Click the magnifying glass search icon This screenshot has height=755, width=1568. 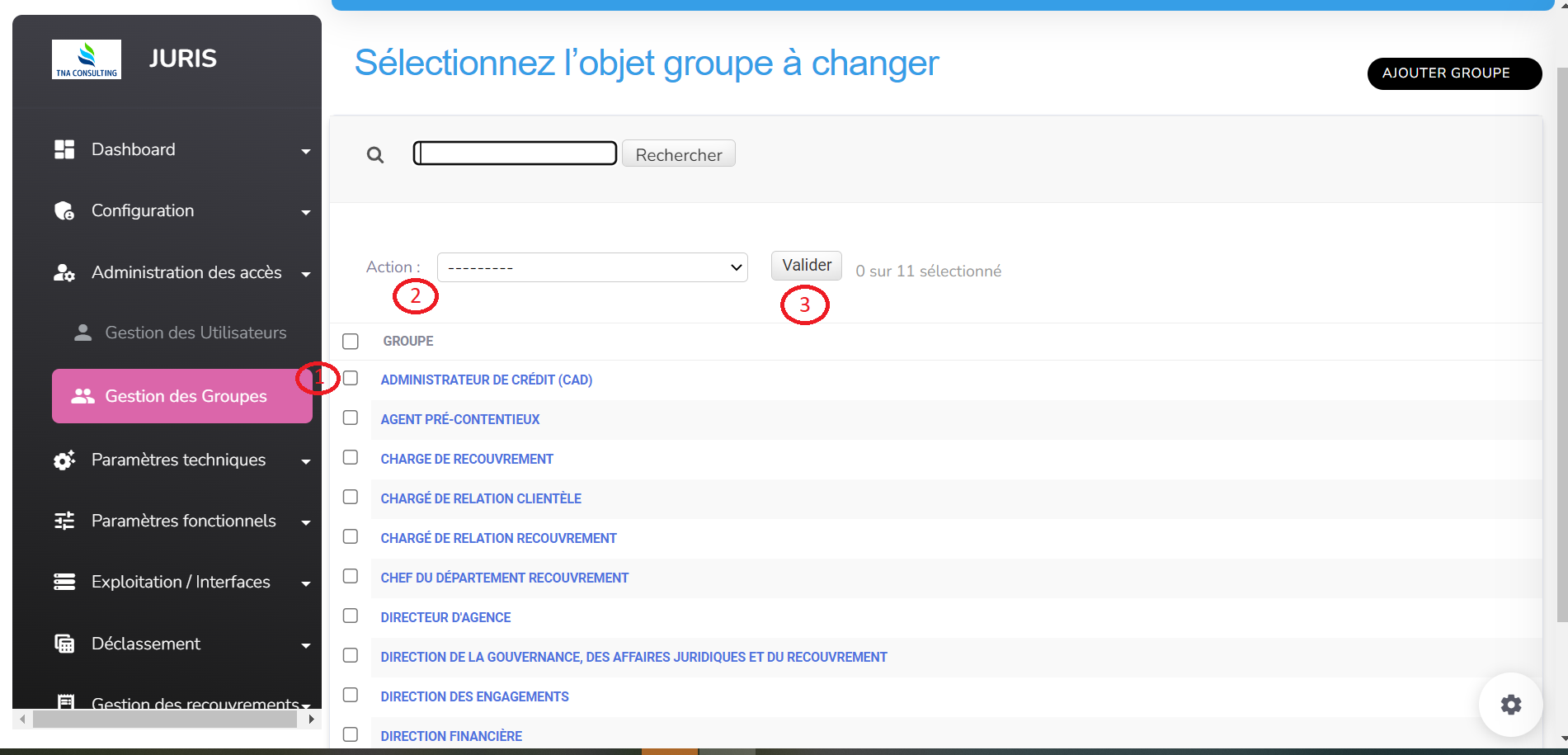click(x=375, y=155)
